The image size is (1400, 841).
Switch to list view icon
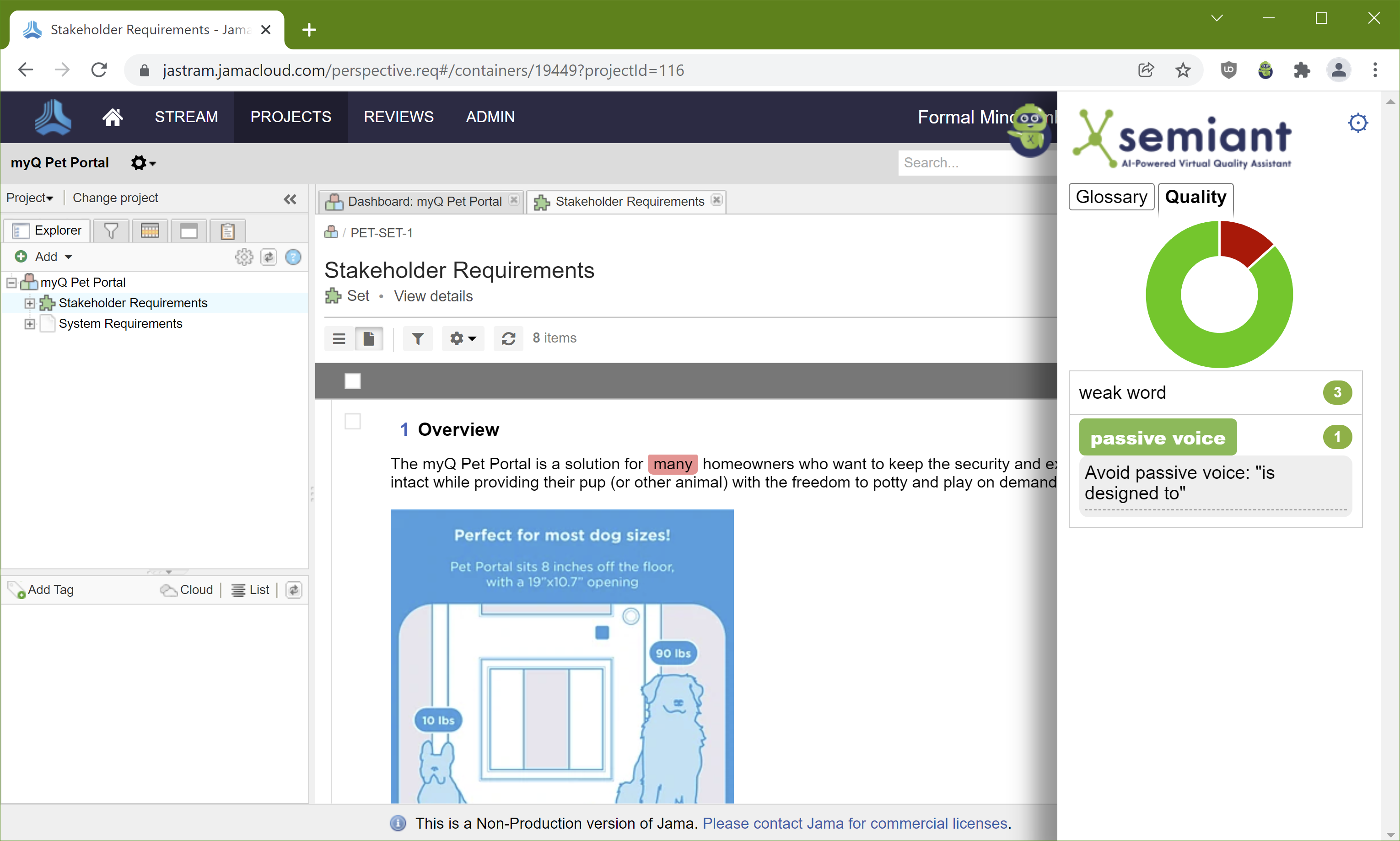click(x=339, y=338)
